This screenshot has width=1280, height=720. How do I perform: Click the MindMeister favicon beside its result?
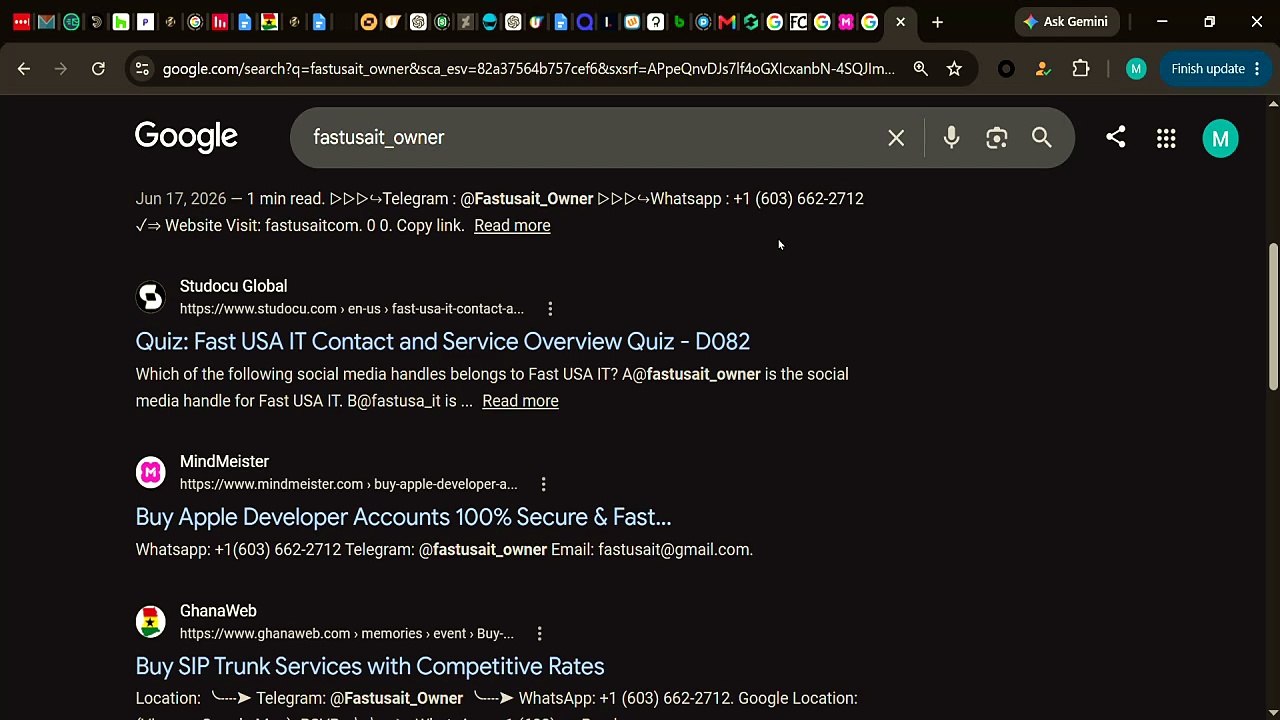click(x=150, y=472)
